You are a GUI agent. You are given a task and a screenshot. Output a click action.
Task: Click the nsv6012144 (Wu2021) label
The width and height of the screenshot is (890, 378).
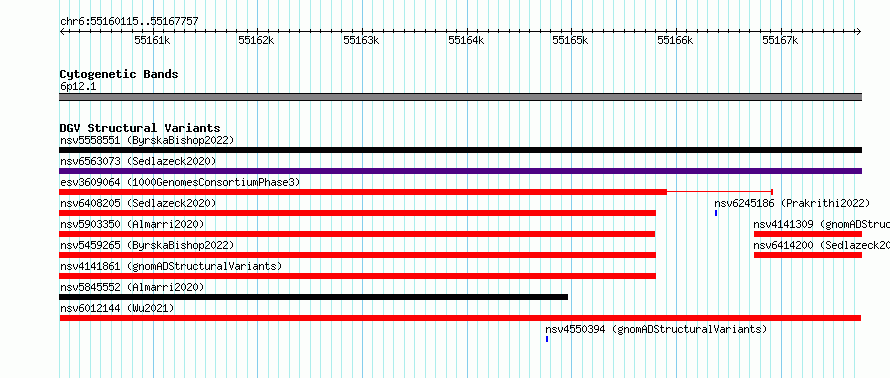pyautogui.click(x=117, y=308)
